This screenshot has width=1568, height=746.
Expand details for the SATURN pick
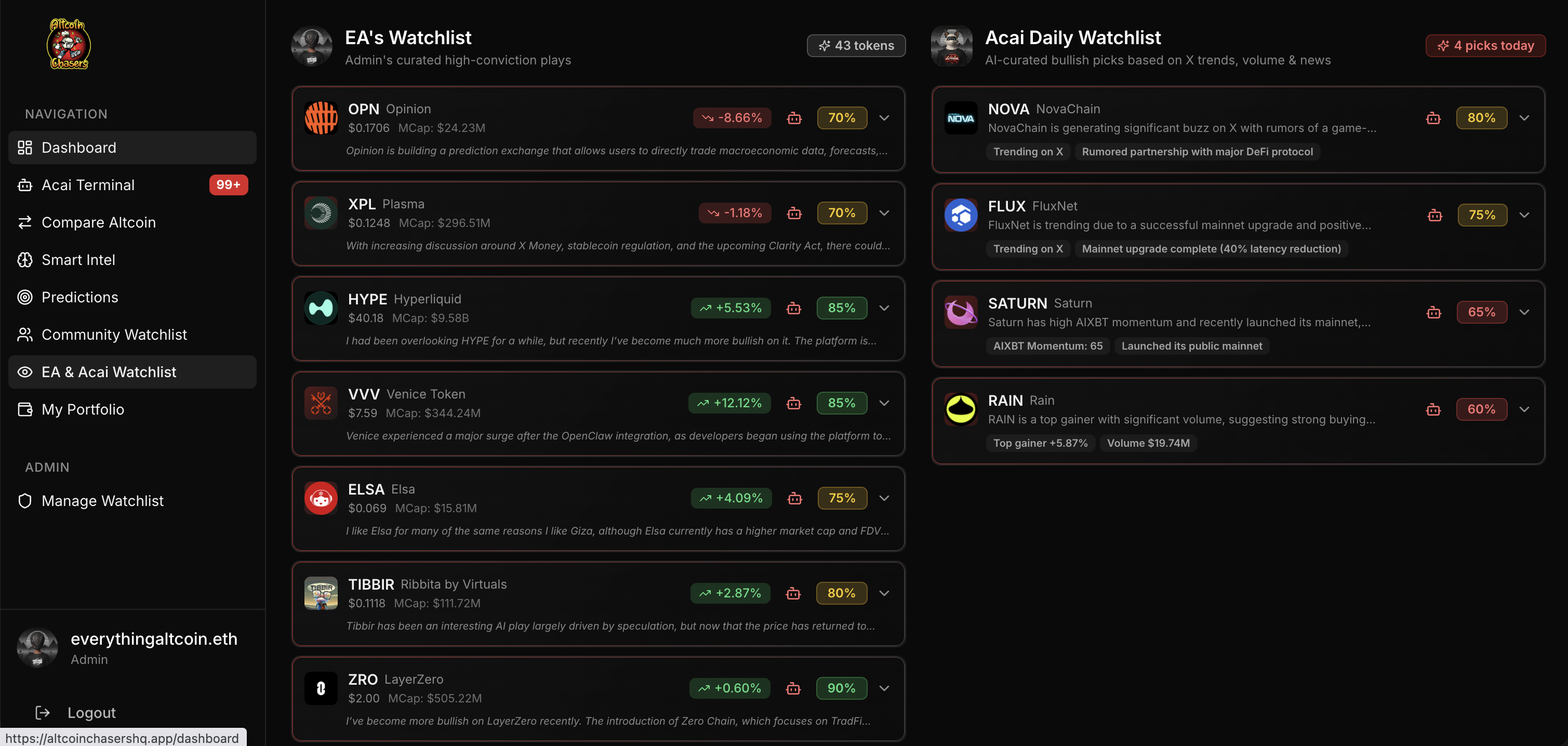[x=1525, y=312]
